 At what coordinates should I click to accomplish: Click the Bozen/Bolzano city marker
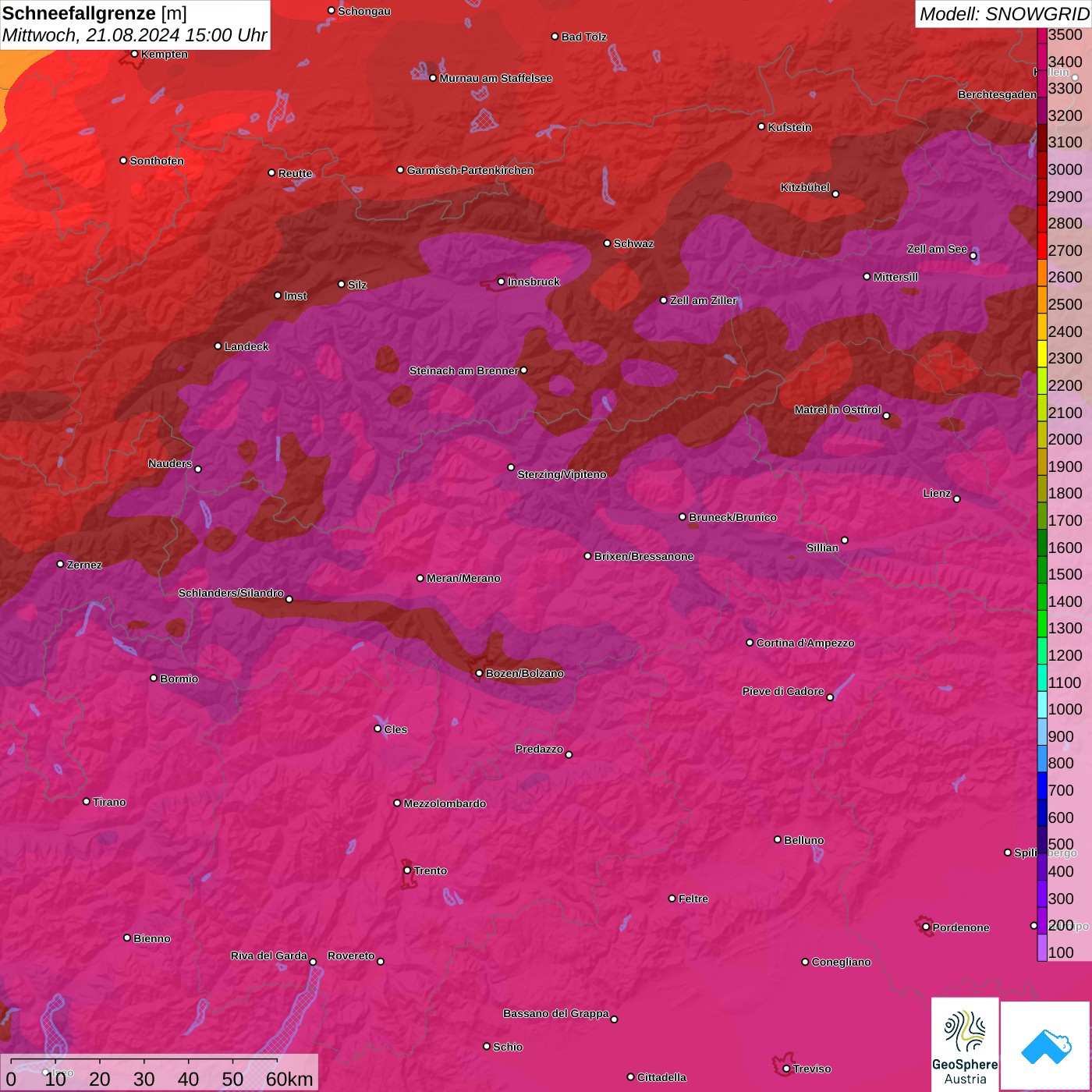pos(479,673)
